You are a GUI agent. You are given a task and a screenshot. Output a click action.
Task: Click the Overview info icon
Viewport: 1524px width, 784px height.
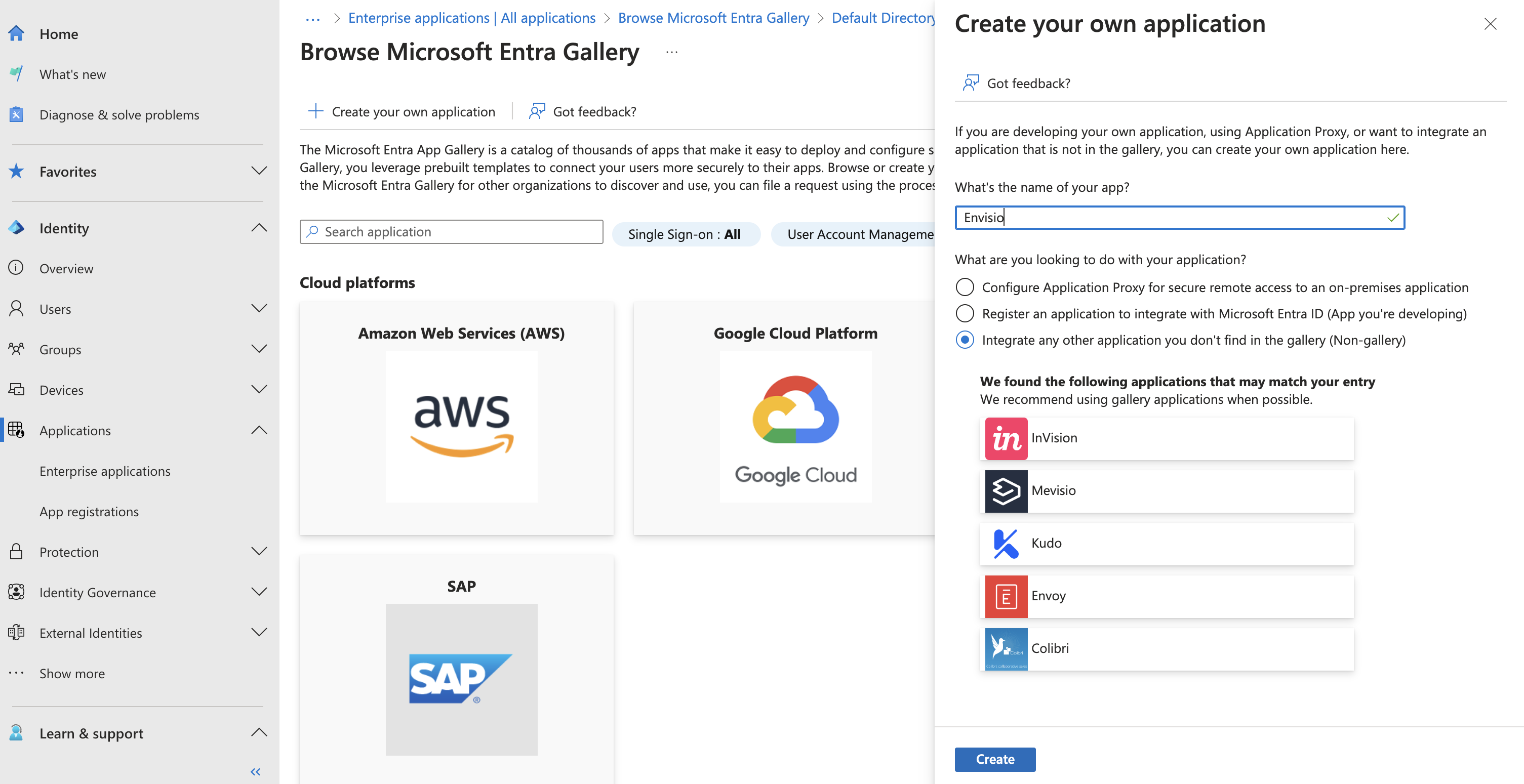pyautogui.click(x=17, y=268)
